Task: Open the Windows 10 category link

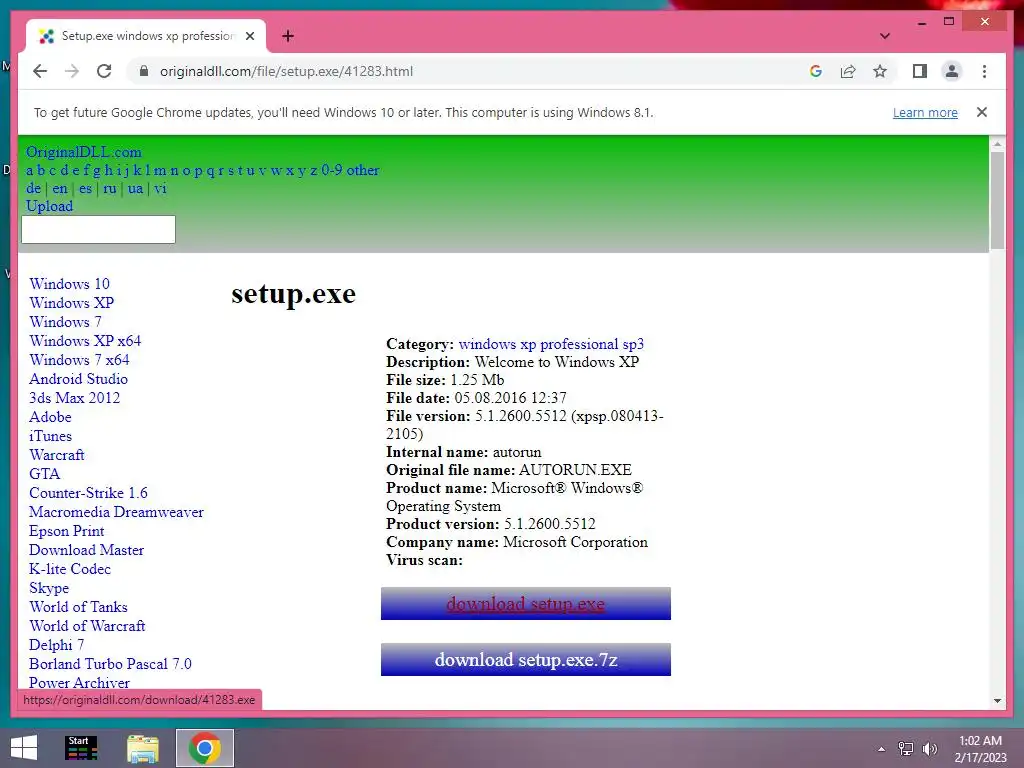Action: click(x=69, y=284)
